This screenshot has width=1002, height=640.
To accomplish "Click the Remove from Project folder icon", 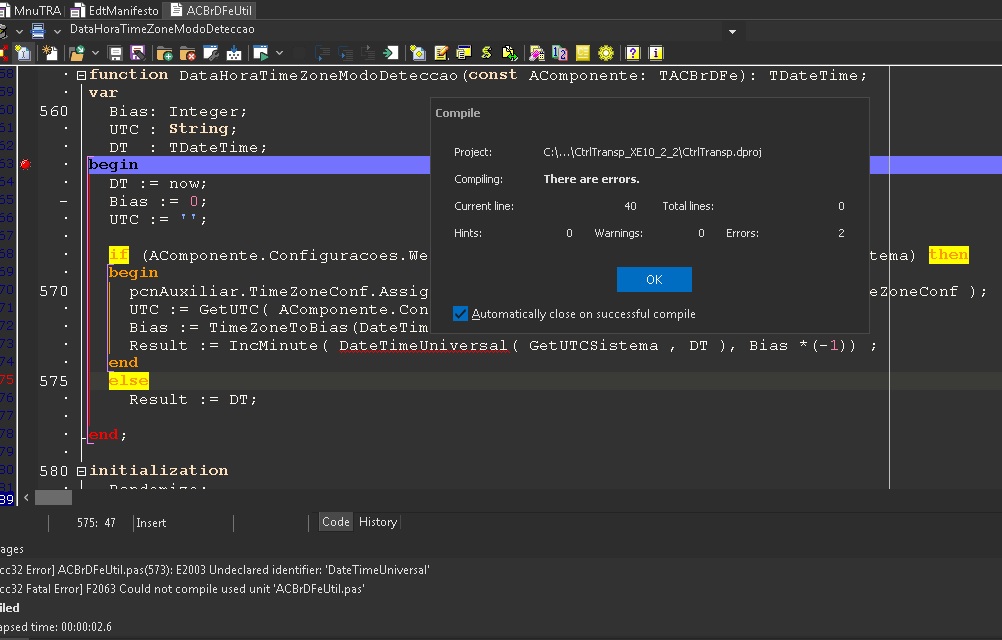I will (187, 53).
